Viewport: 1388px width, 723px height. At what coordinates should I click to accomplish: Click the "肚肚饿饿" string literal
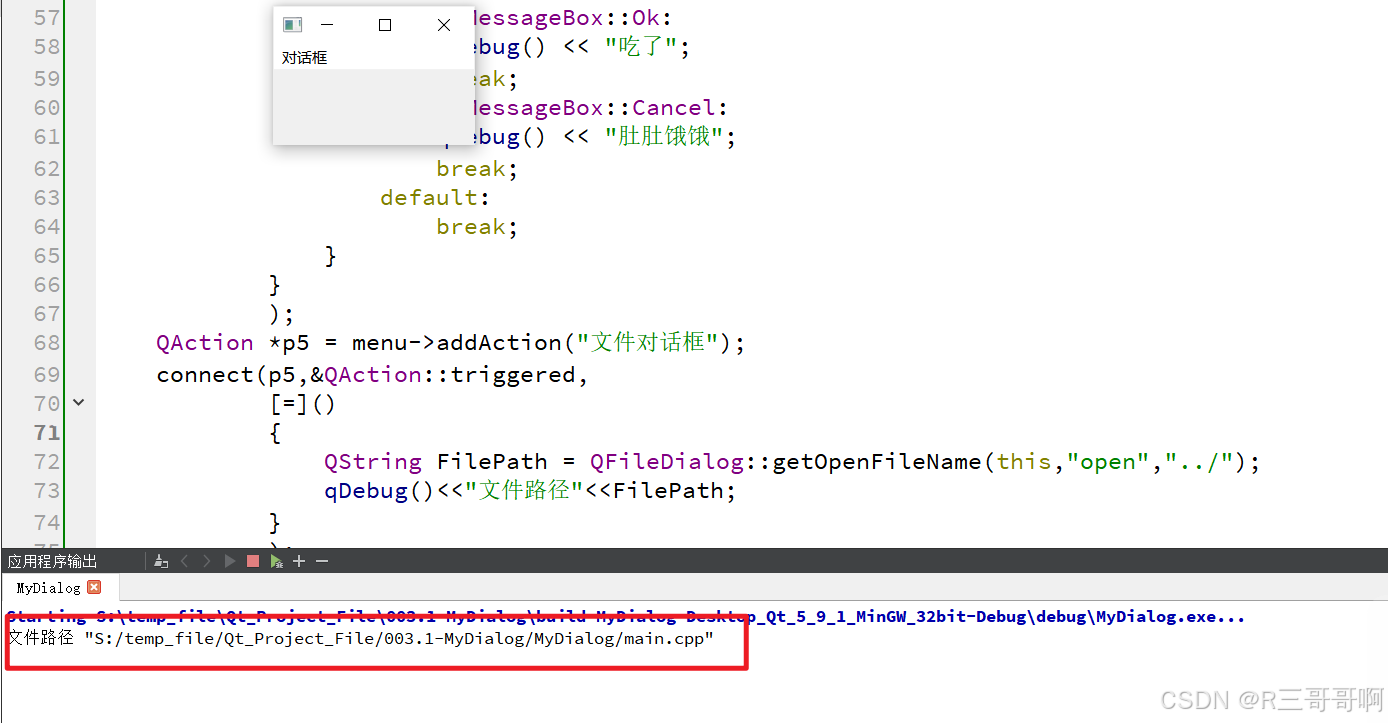coord(664,136)
